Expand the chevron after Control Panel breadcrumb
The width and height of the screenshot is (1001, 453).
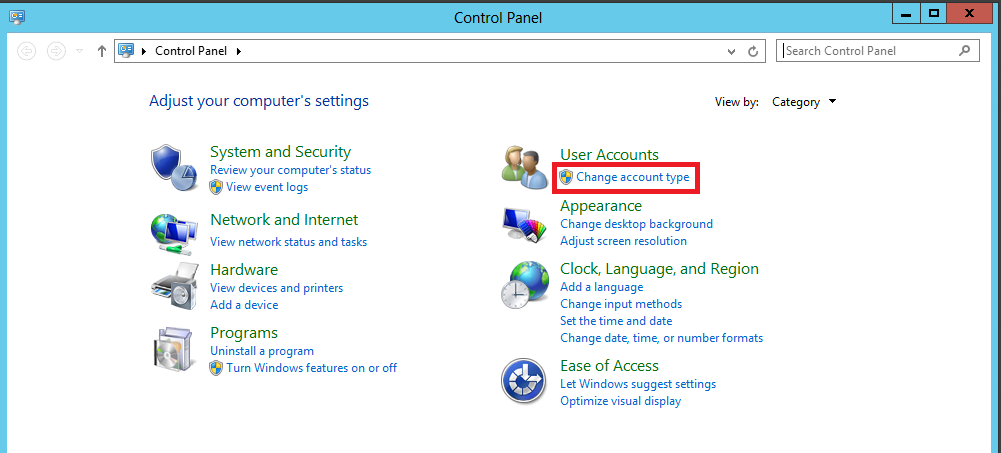point(239,51)
